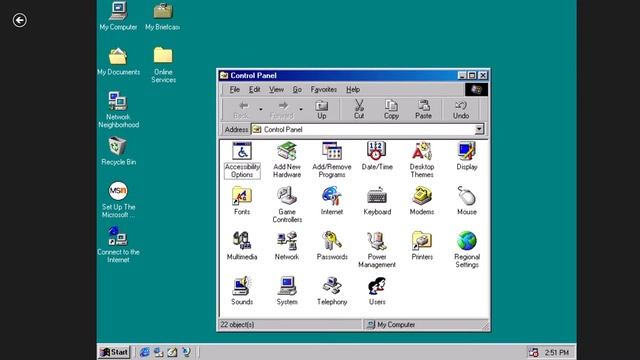Open Game Controllers applet

[x=287, y=205]
